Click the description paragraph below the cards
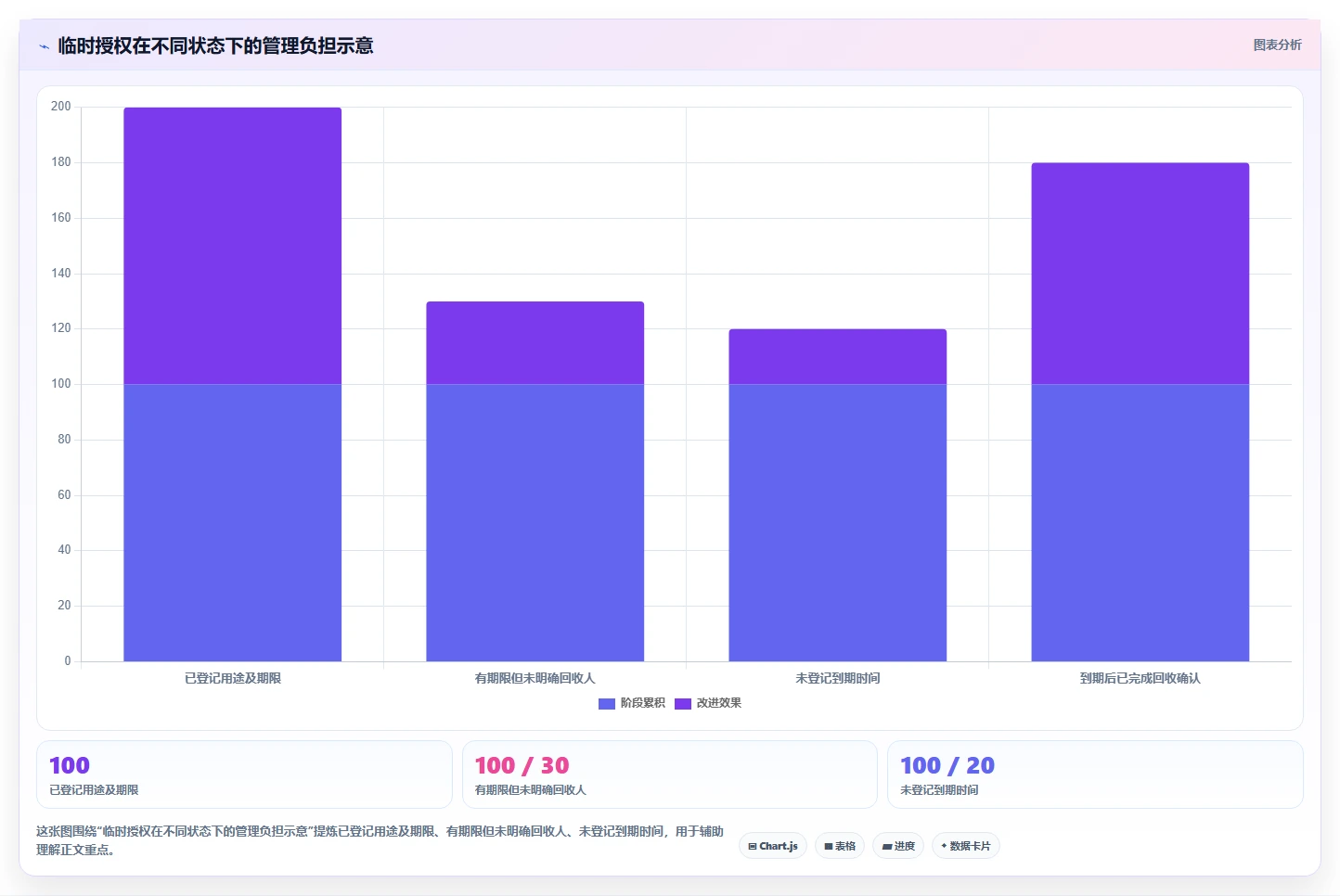The width and height of the screenshot is (1340, 896). coord(380,840)
